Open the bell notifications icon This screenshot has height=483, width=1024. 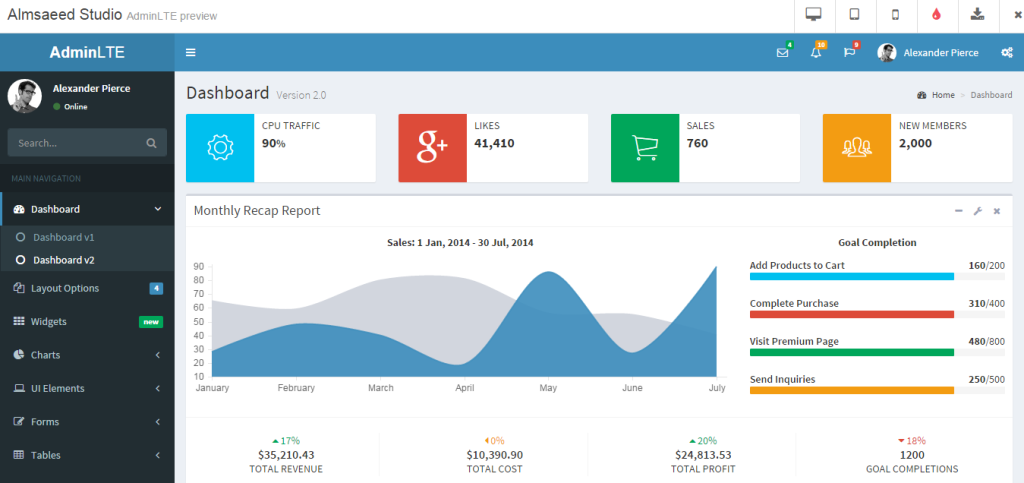tap(816, 53)
